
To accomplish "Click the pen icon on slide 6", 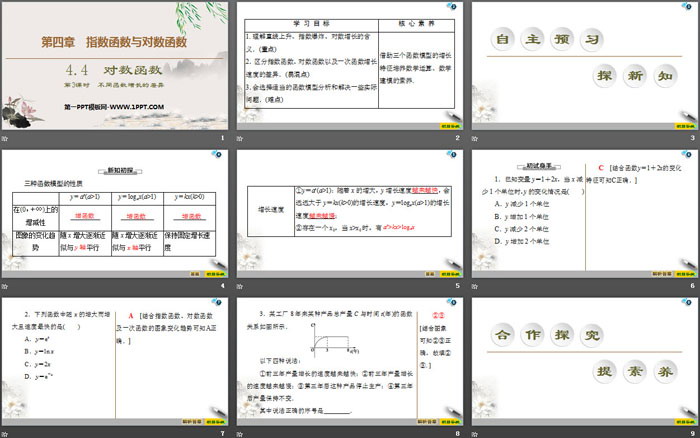I will [687, 264].
